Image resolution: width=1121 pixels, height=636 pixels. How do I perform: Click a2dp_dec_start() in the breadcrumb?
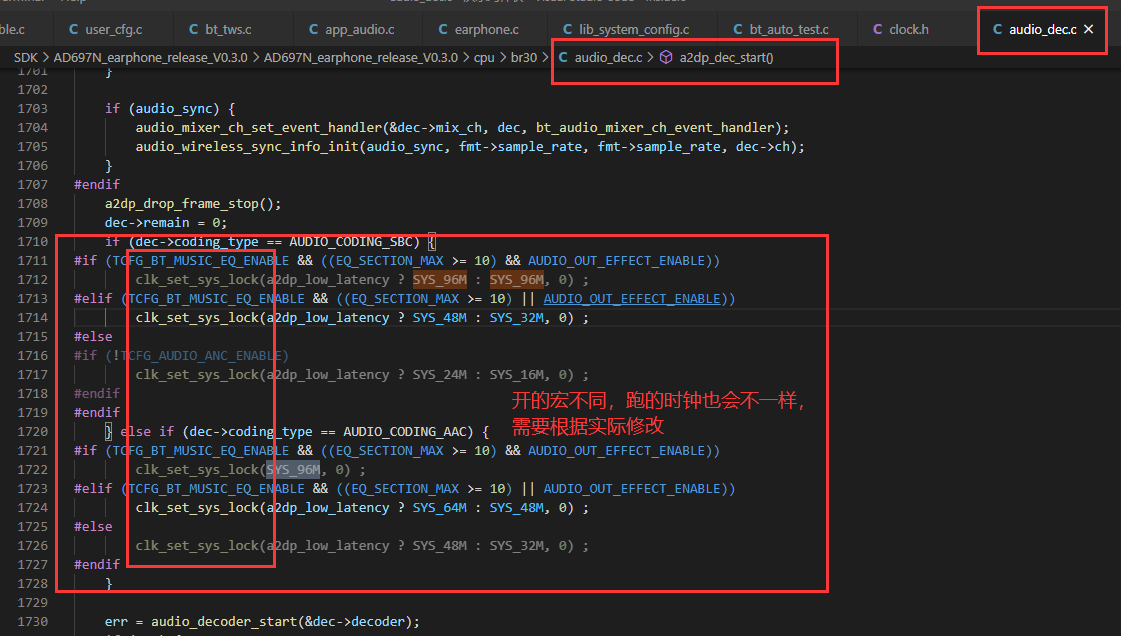click(726, 57)
